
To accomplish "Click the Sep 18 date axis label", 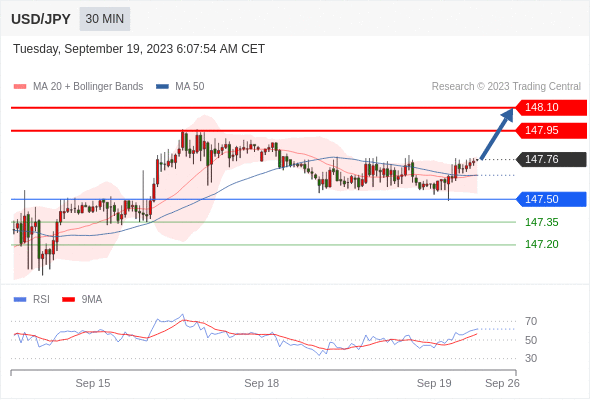I will (262, 383).
